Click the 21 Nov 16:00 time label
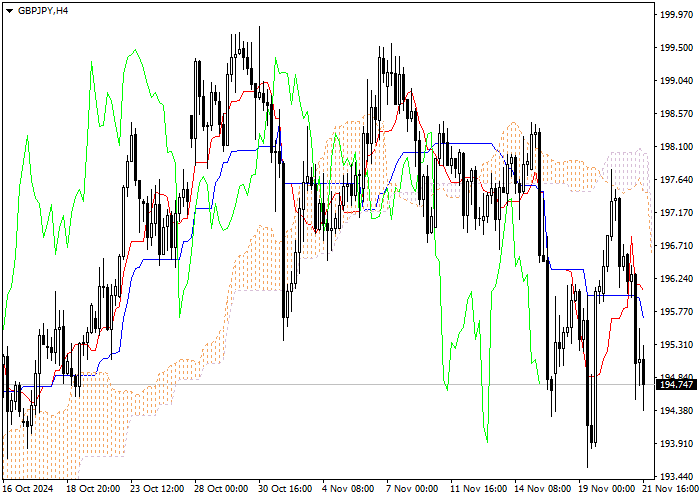The height and width of the screenshot is (500, 700). coord(671,489)
